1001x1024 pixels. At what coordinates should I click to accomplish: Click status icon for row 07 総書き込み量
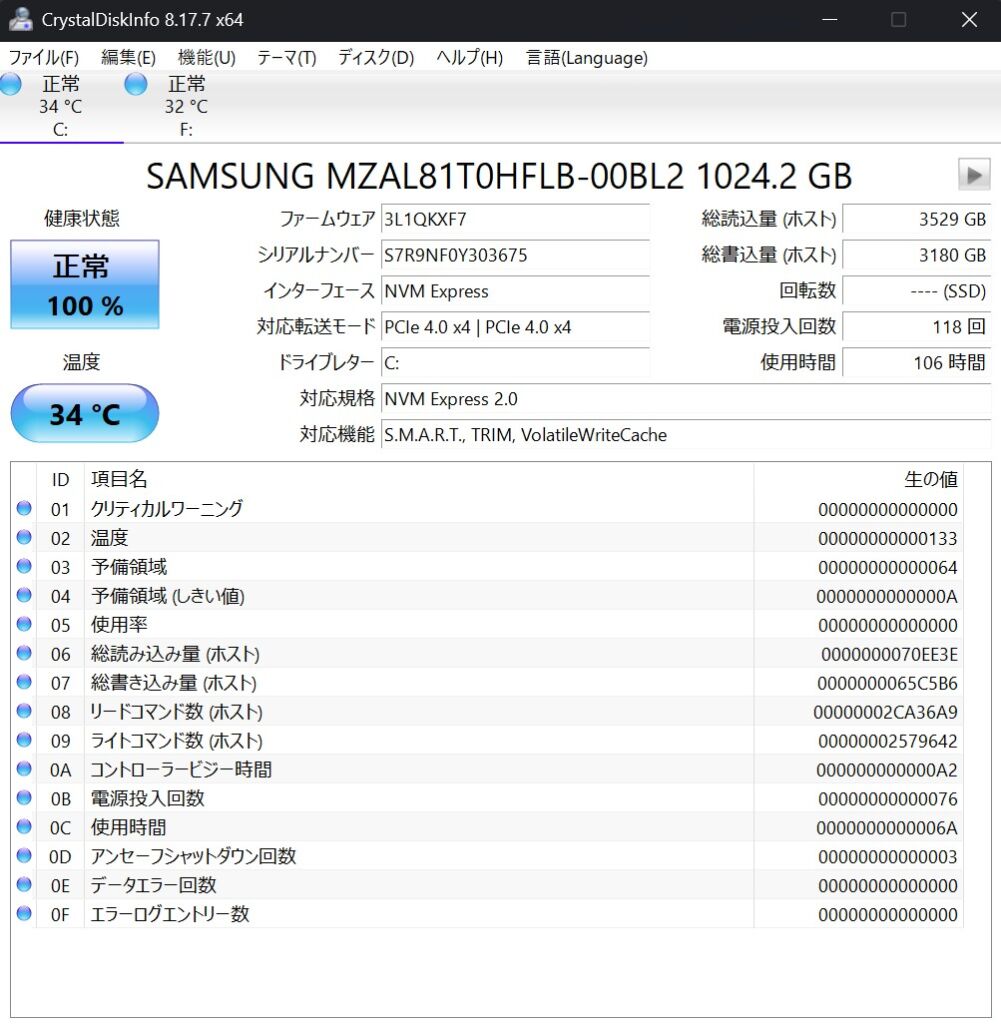coord(24,682)
